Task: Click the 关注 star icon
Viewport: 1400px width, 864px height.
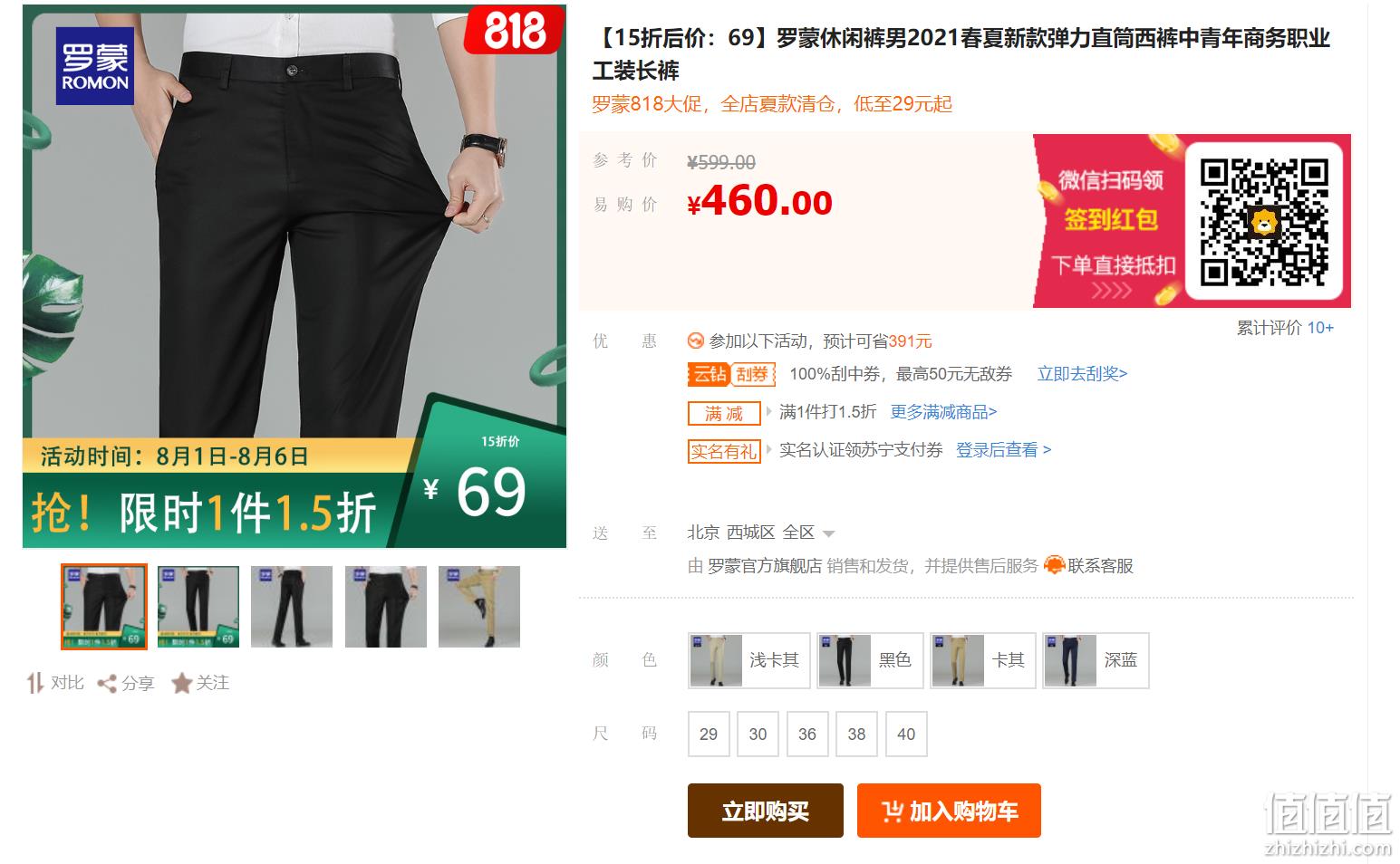Action: [x=181, y=683]
